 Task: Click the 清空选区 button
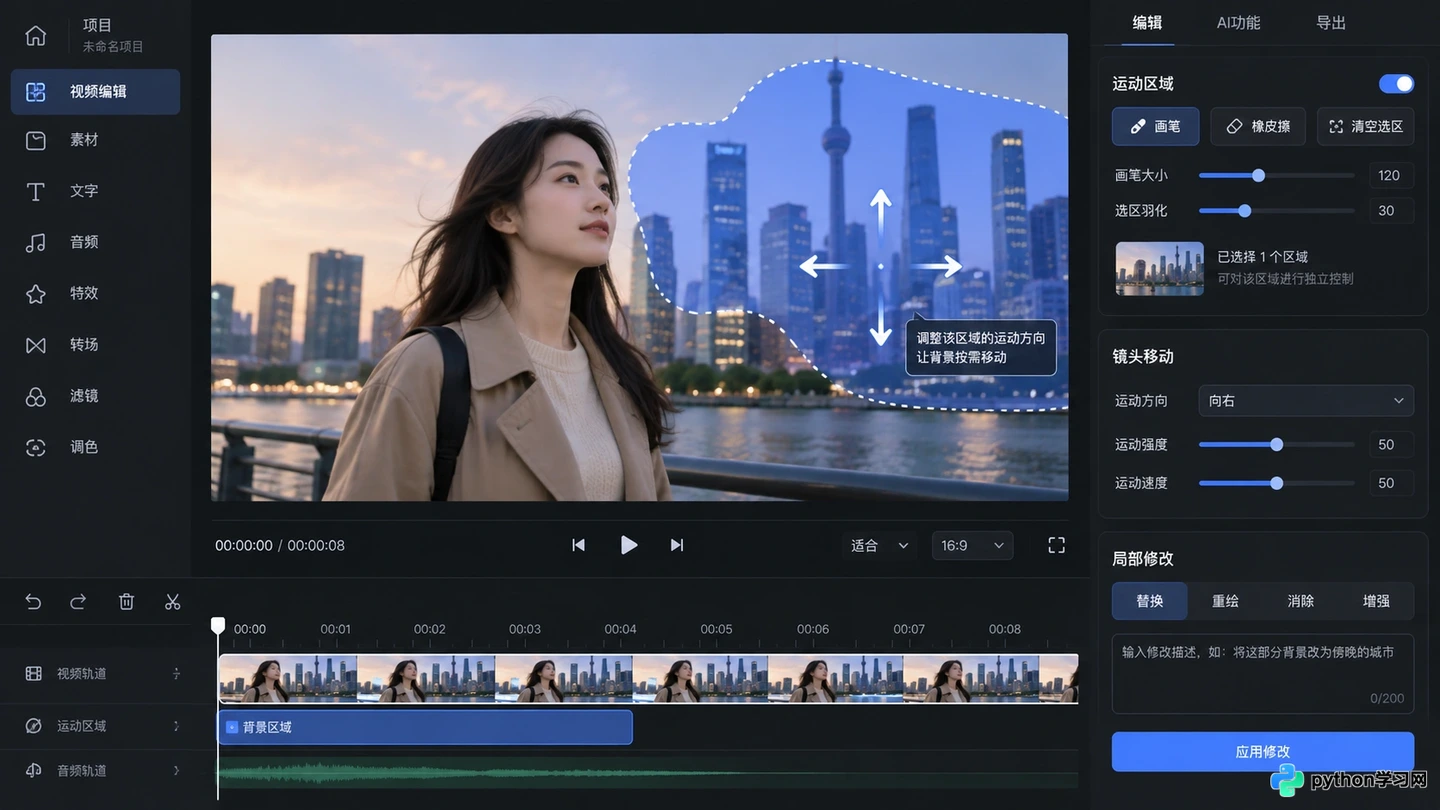(1365, 127)
